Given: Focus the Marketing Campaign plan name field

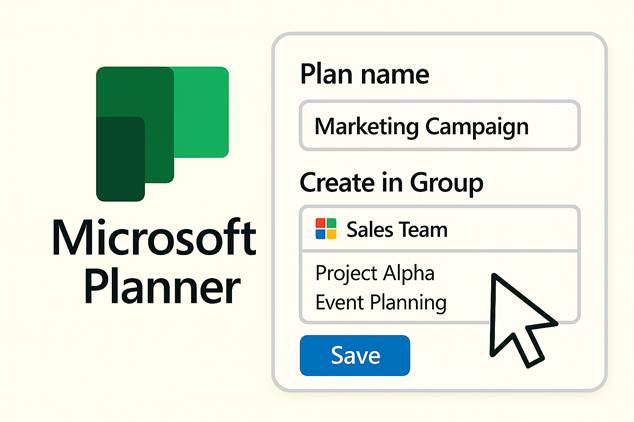Looking at the screenshot, I should tap(439, 127).
